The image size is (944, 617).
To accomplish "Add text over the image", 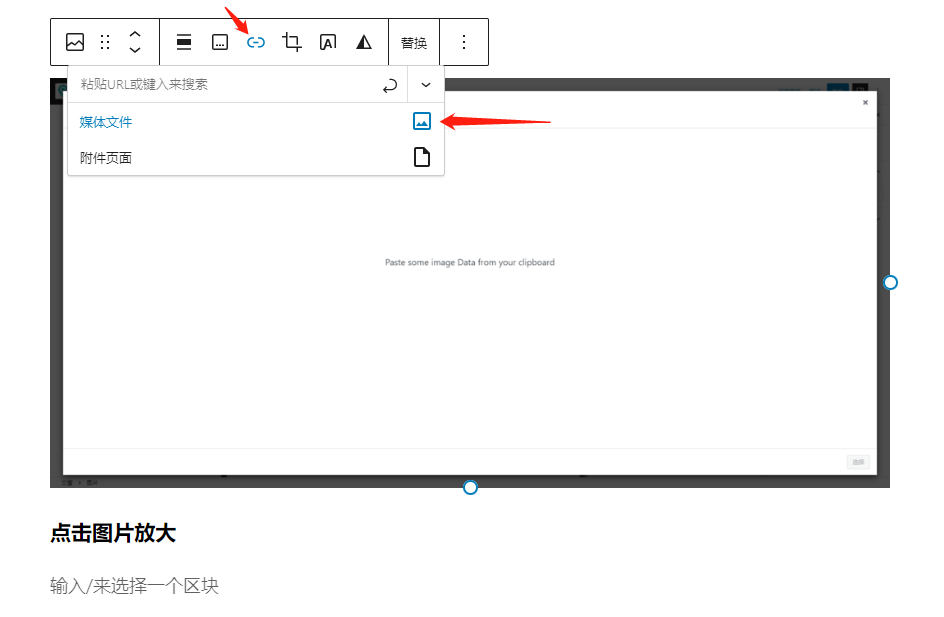I will [328, 42].
